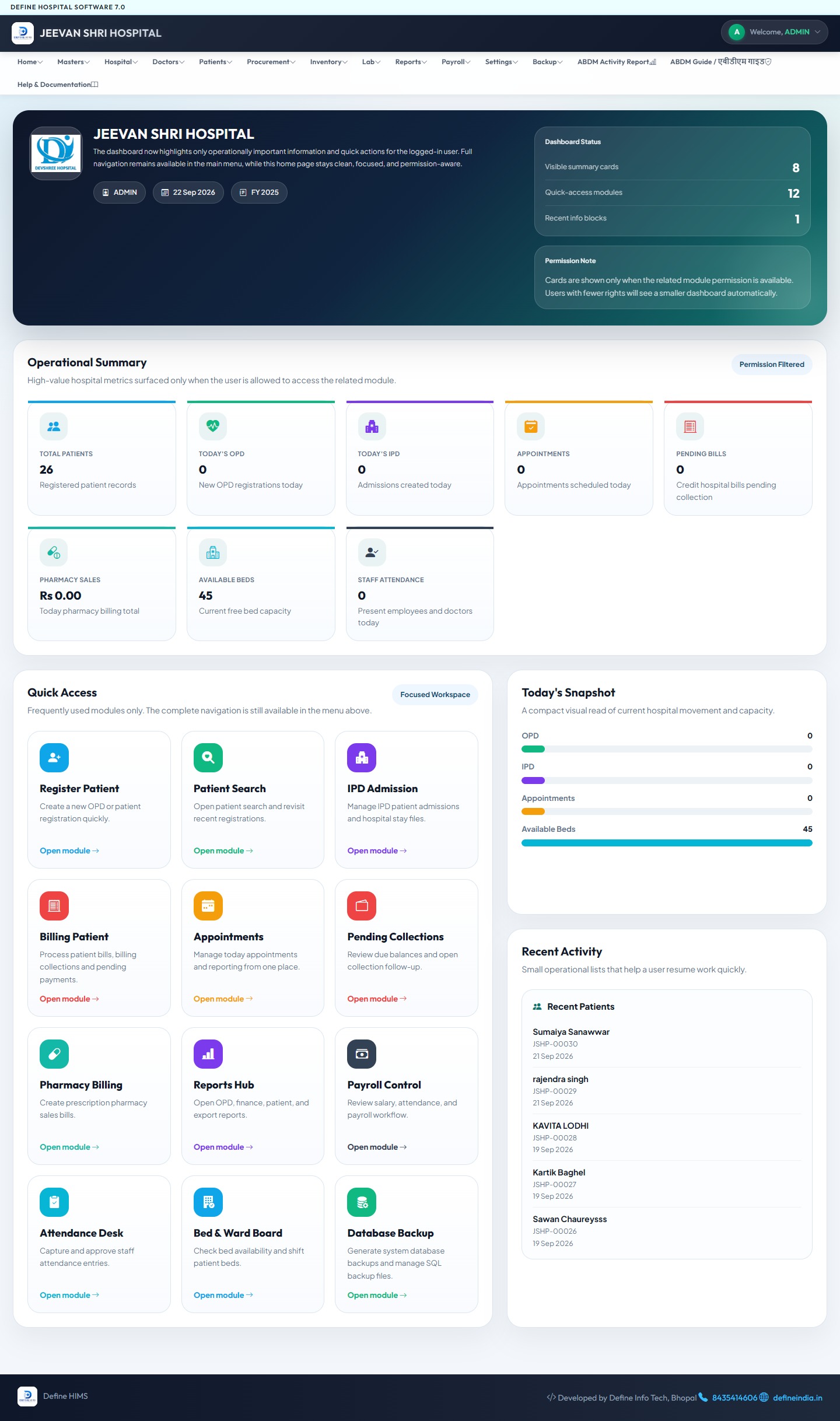Open module link under Payroll Control
Screen dimensions: 840x1421
coord(377,1147)
